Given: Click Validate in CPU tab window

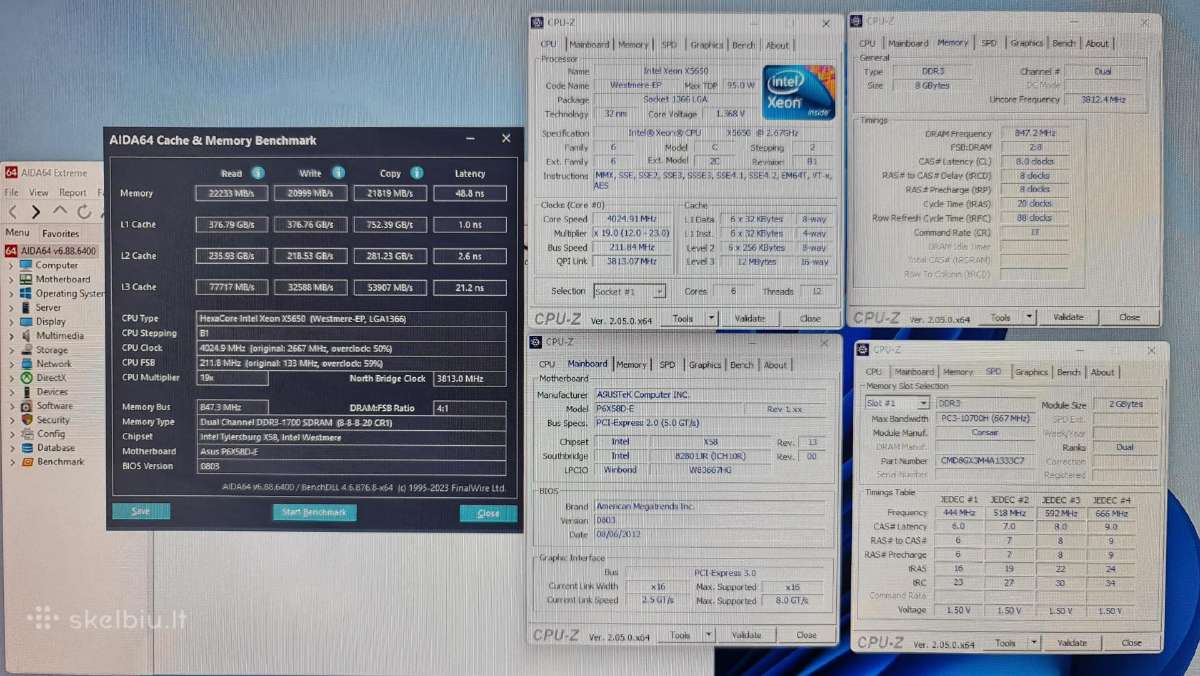Looking at the screenshot, I should tap(750, 319).
